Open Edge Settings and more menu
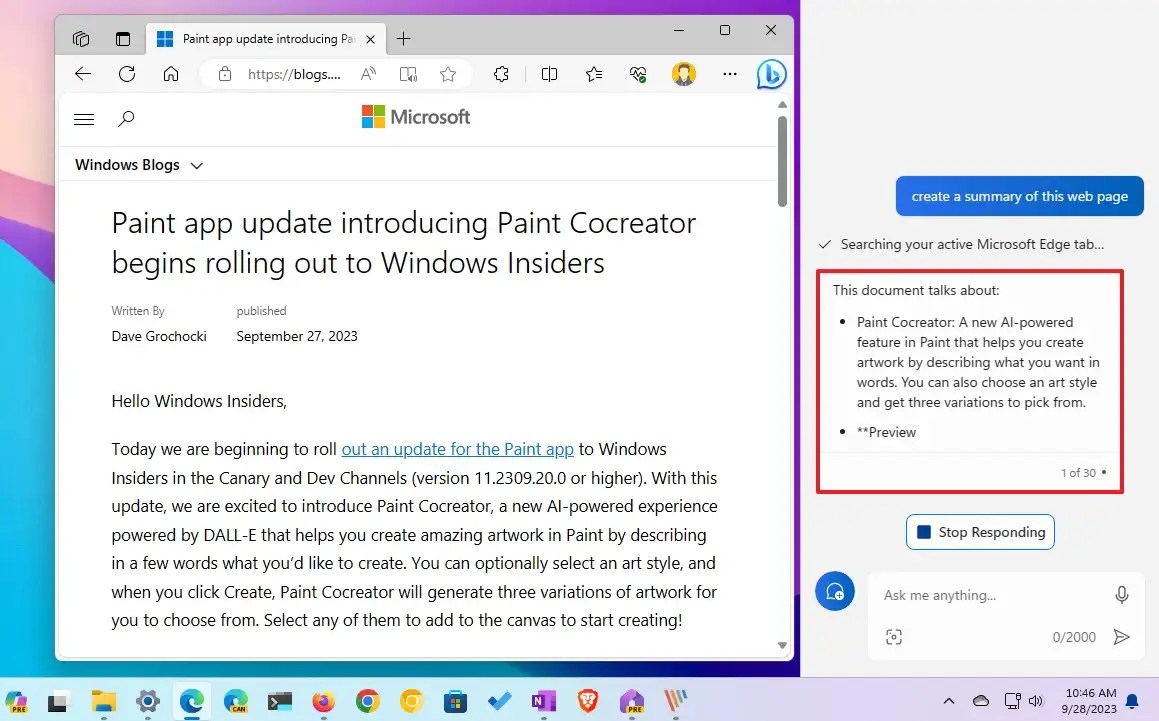 [x=730, y=74]
